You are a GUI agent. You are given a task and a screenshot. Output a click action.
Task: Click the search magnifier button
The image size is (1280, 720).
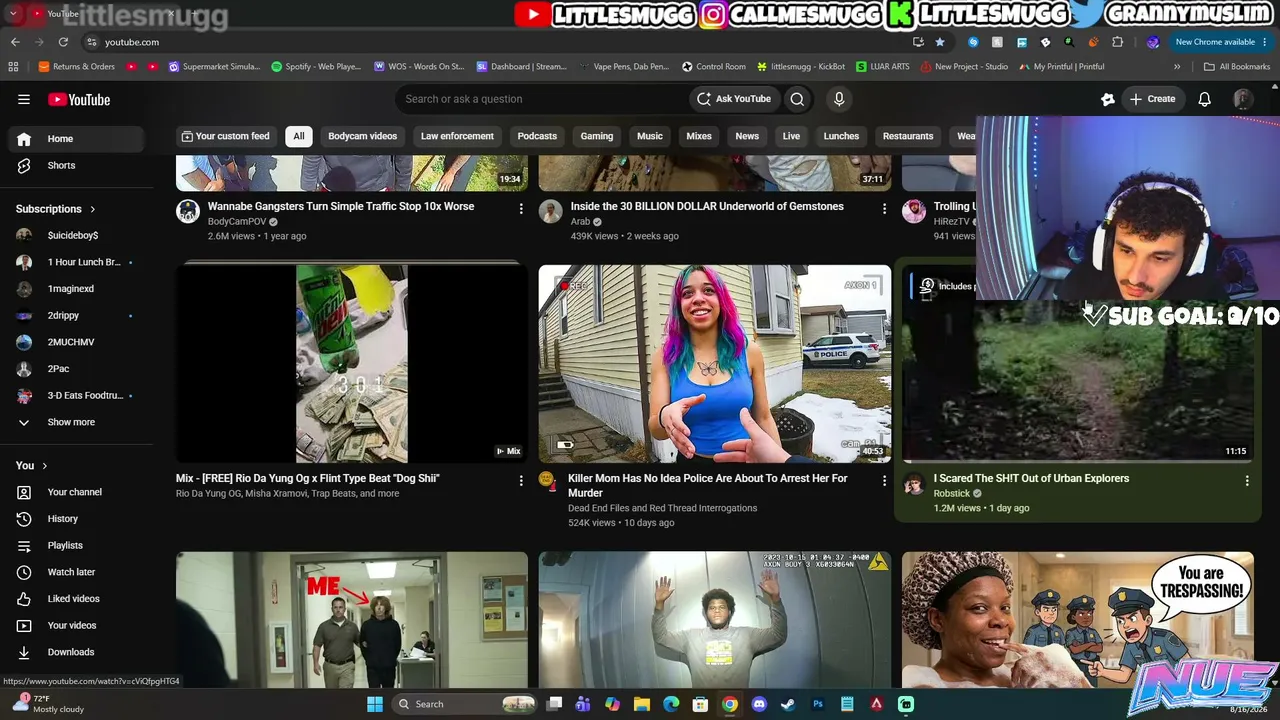797,99
